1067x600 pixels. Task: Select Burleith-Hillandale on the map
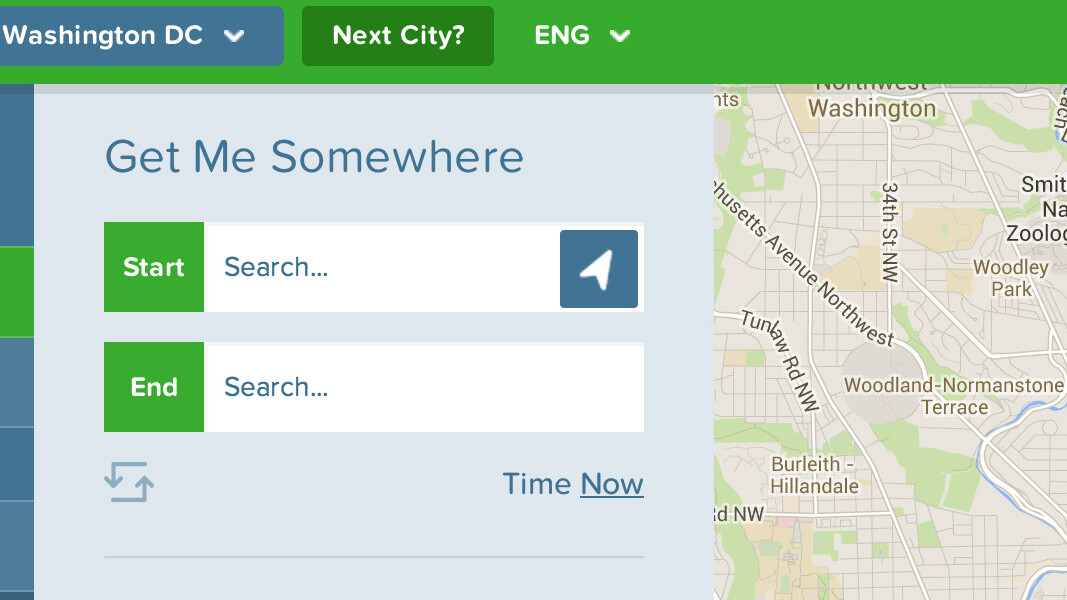[813, 475]
